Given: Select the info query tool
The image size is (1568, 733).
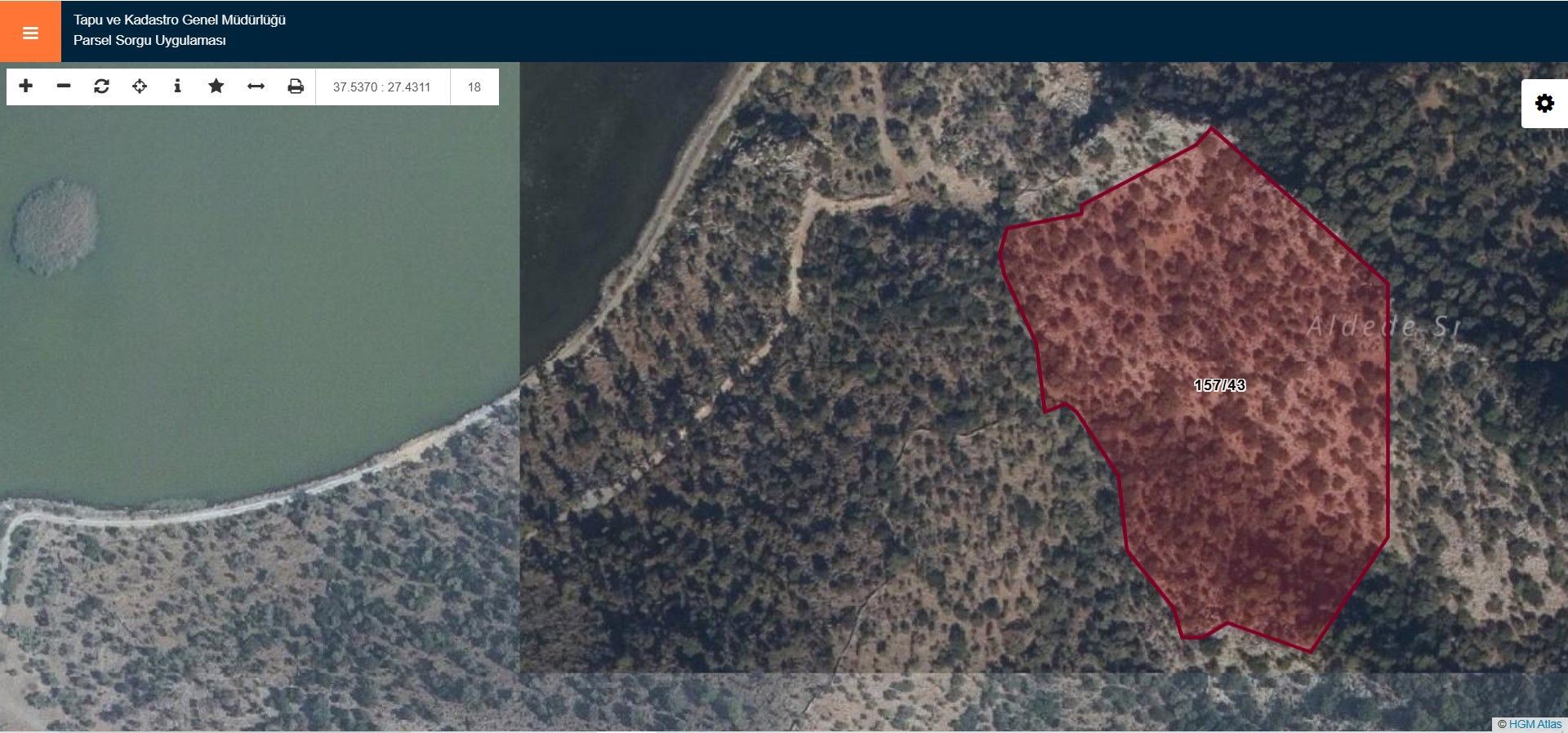Looking at the screenshot, I should coord(177,86).
